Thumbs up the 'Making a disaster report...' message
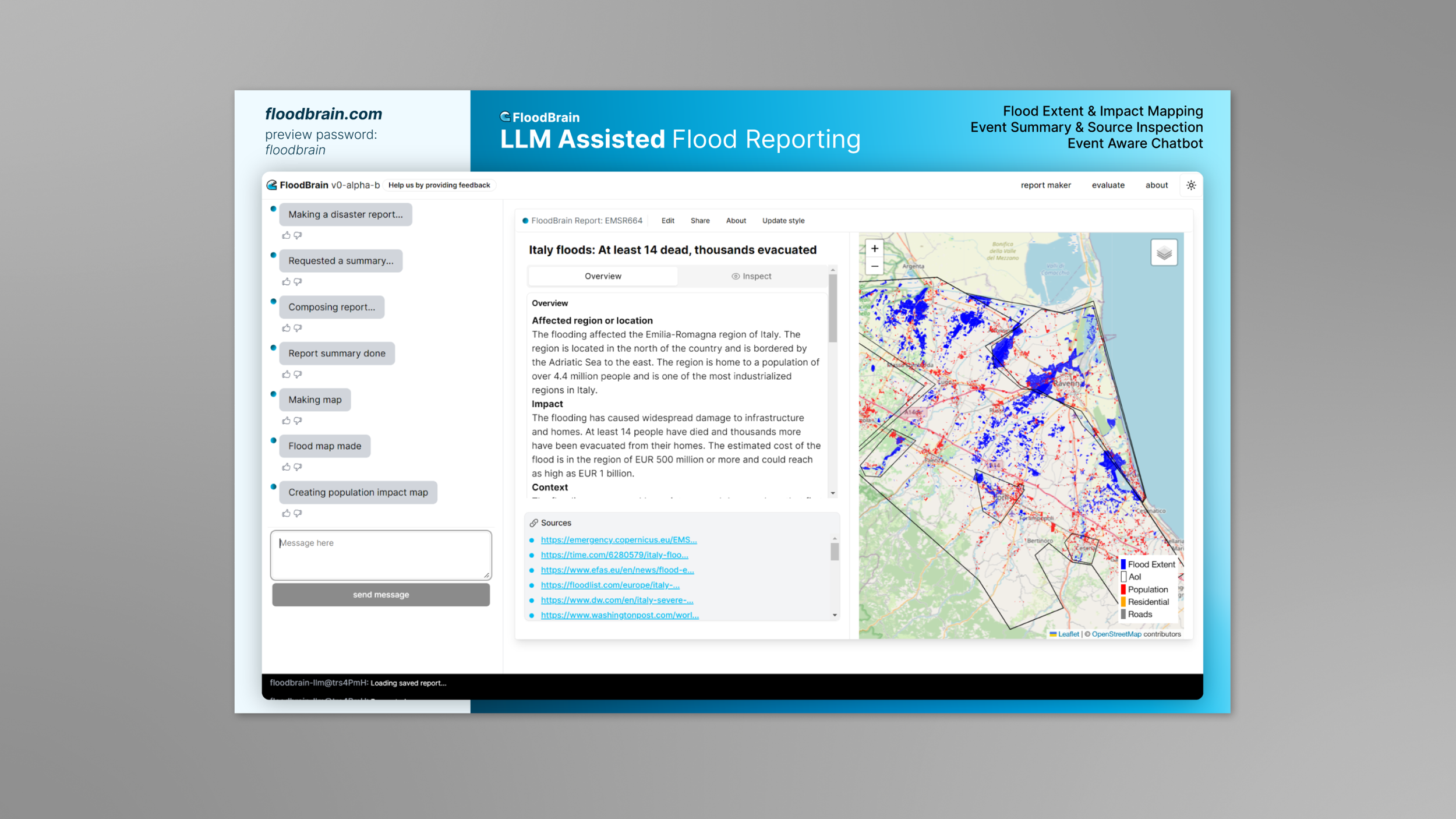The width and height of the screenshot is (1456, 819). pos(286,235)
